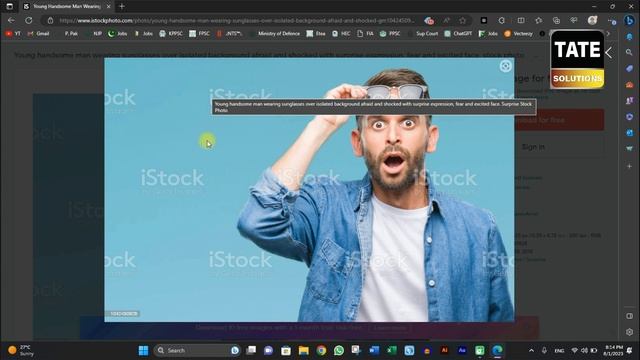Open FPSC bookmark
This screenshot has height=360, width=640.
(200, 34)
